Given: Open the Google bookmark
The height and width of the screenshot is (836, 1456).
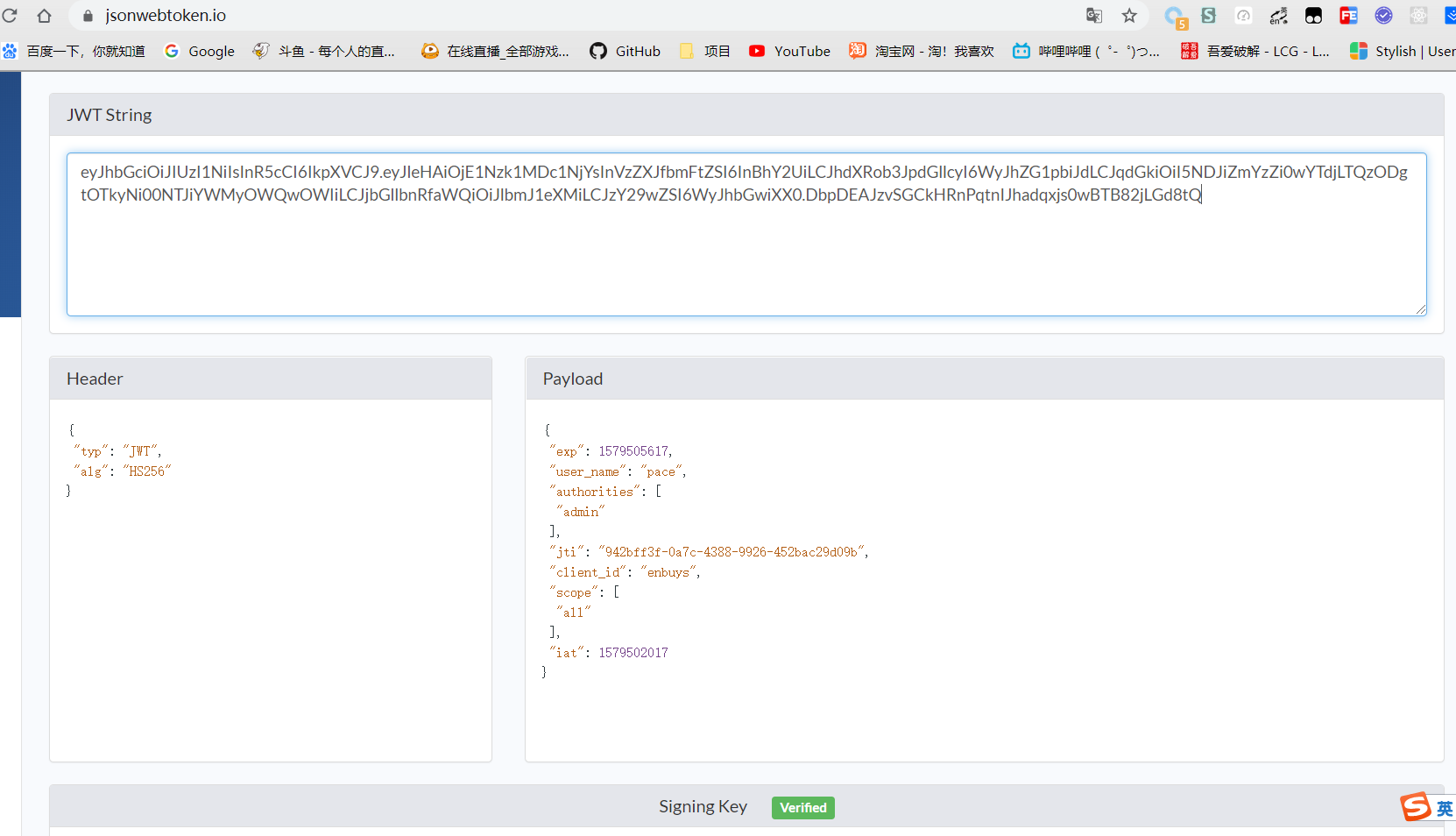Looking at the screenshot, I should coord(200,51).
